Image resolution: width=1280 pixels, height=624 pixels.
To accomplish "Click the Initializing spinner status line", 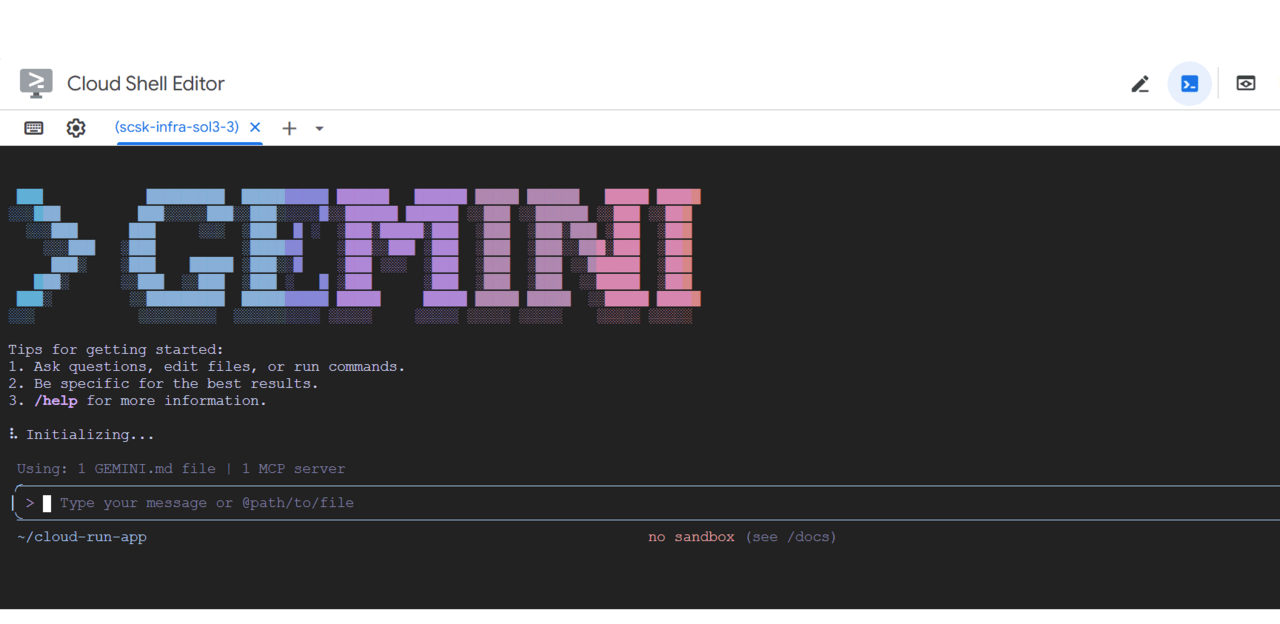I will [x=82, y=435].
